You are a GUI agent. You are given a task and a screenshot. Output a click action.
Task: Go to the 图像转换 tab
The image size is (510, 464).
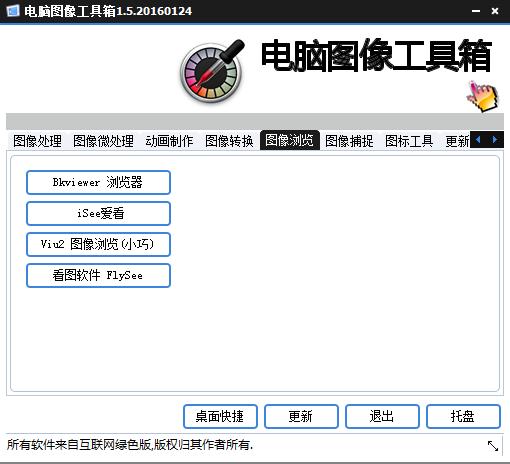coord(229,141)
